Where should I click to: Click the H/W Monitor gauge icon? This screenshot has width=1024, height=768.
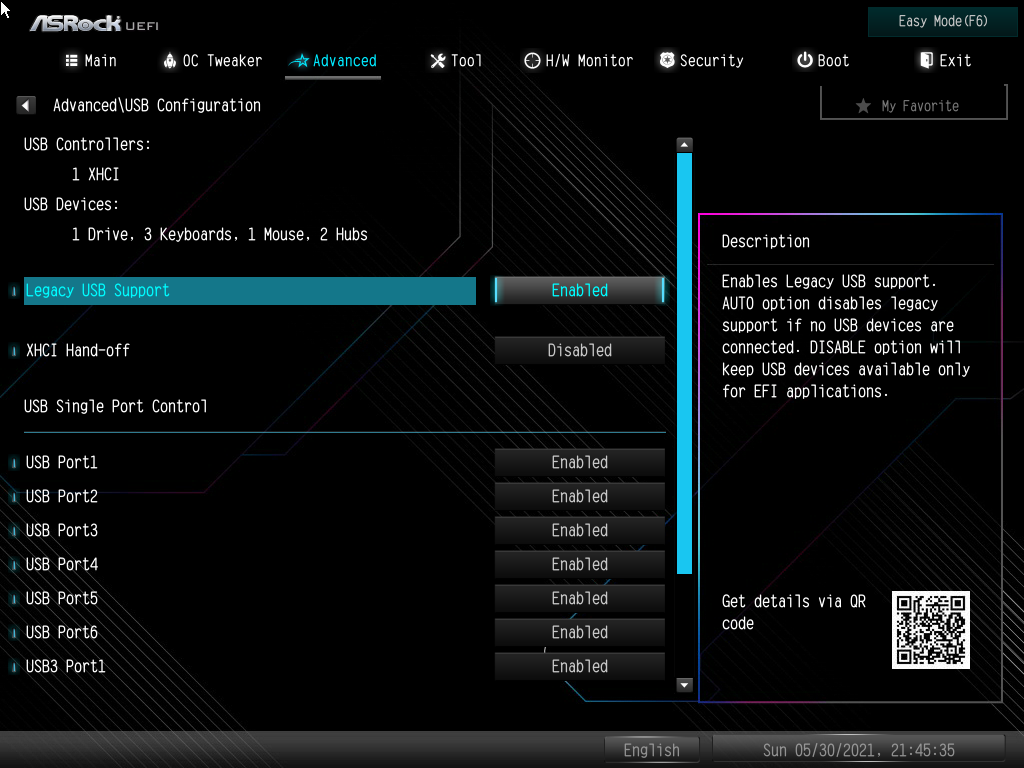tap(532, 61)
